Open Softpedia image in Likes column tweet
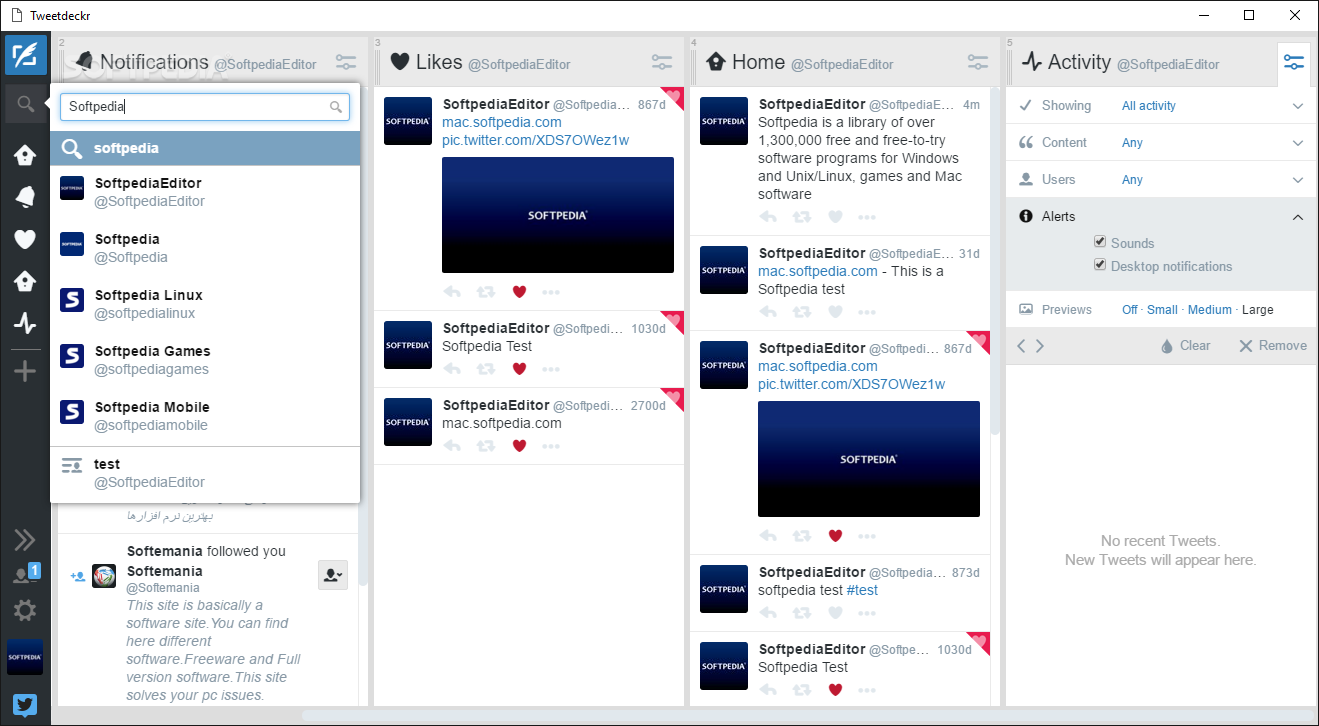 558,215
